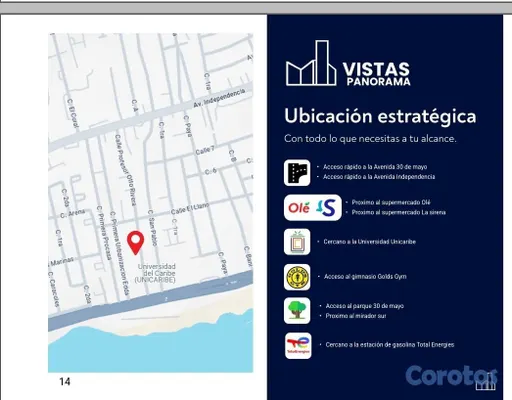Click 'Próximo al supermercado La sirena' line

(x=399, y=212)
